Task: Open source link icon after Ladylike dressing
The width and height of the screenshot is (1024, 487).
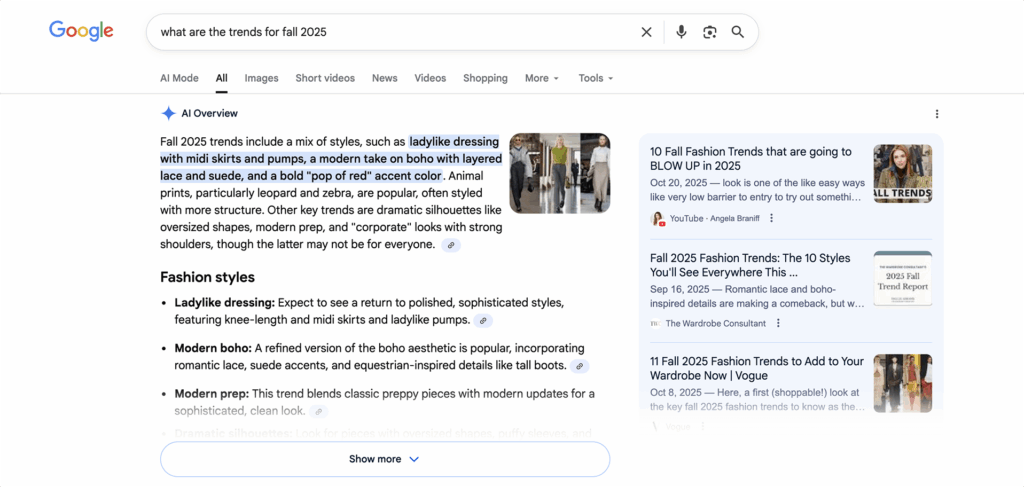Action: coord(483,321)
